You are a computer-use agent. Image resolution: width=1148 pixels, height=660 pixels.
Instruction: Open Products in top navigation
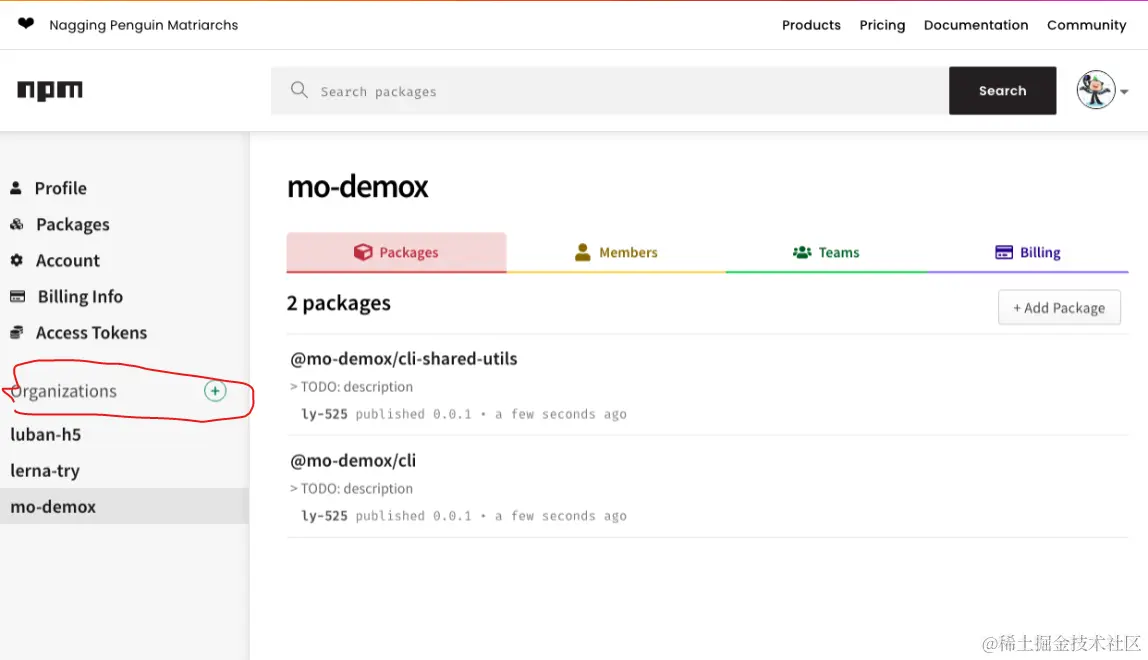(811, 25)
